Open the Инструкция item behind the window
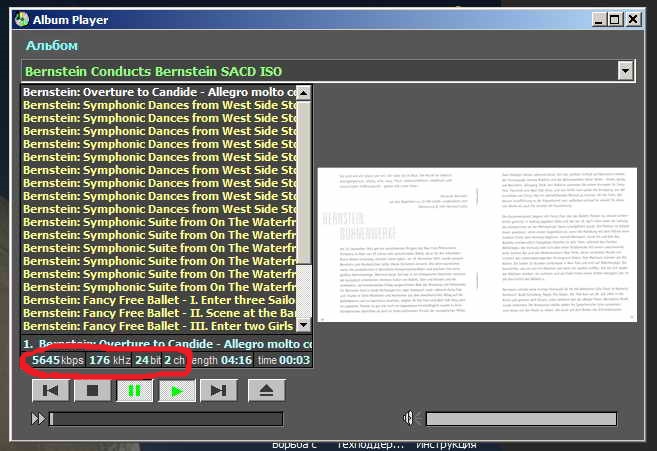 (x=446, y=446)
